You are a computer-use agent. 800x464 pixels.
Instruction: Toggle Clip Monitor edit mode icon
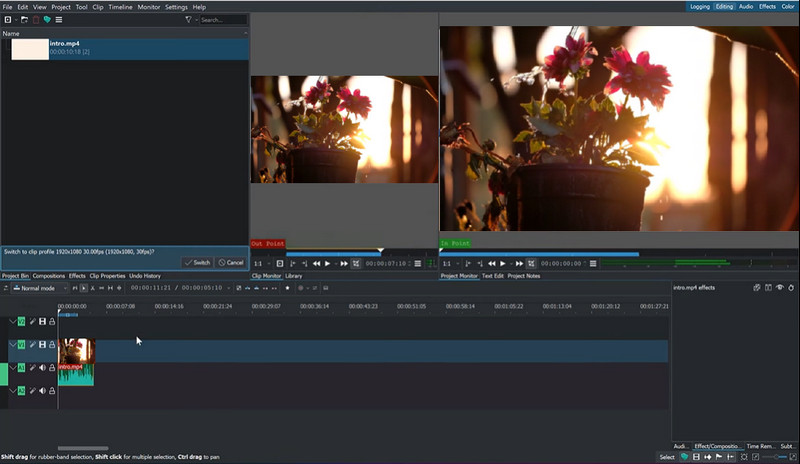tap(356, 263)
